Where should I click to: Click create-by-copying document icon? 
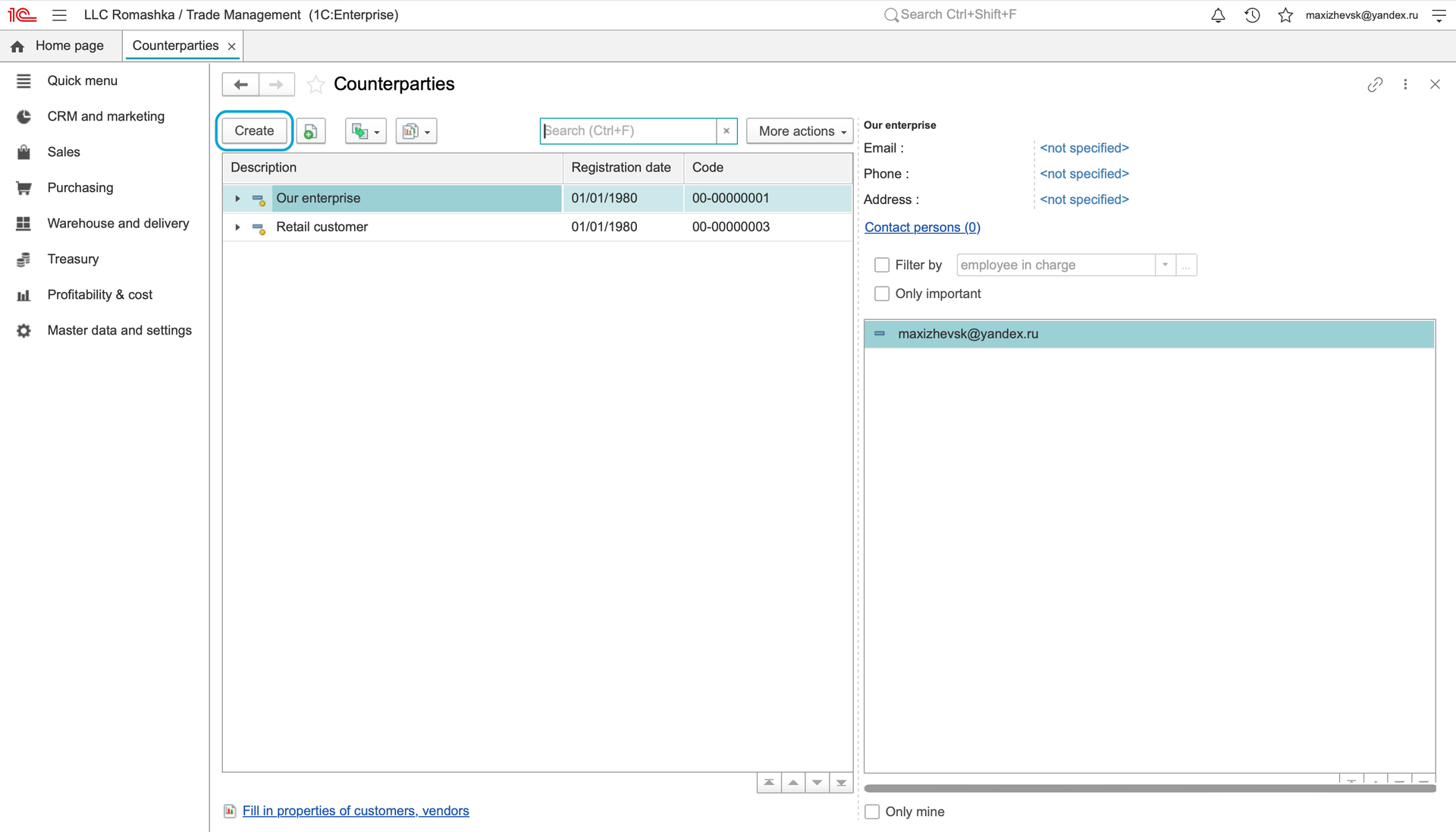click(x=310, y=131)
